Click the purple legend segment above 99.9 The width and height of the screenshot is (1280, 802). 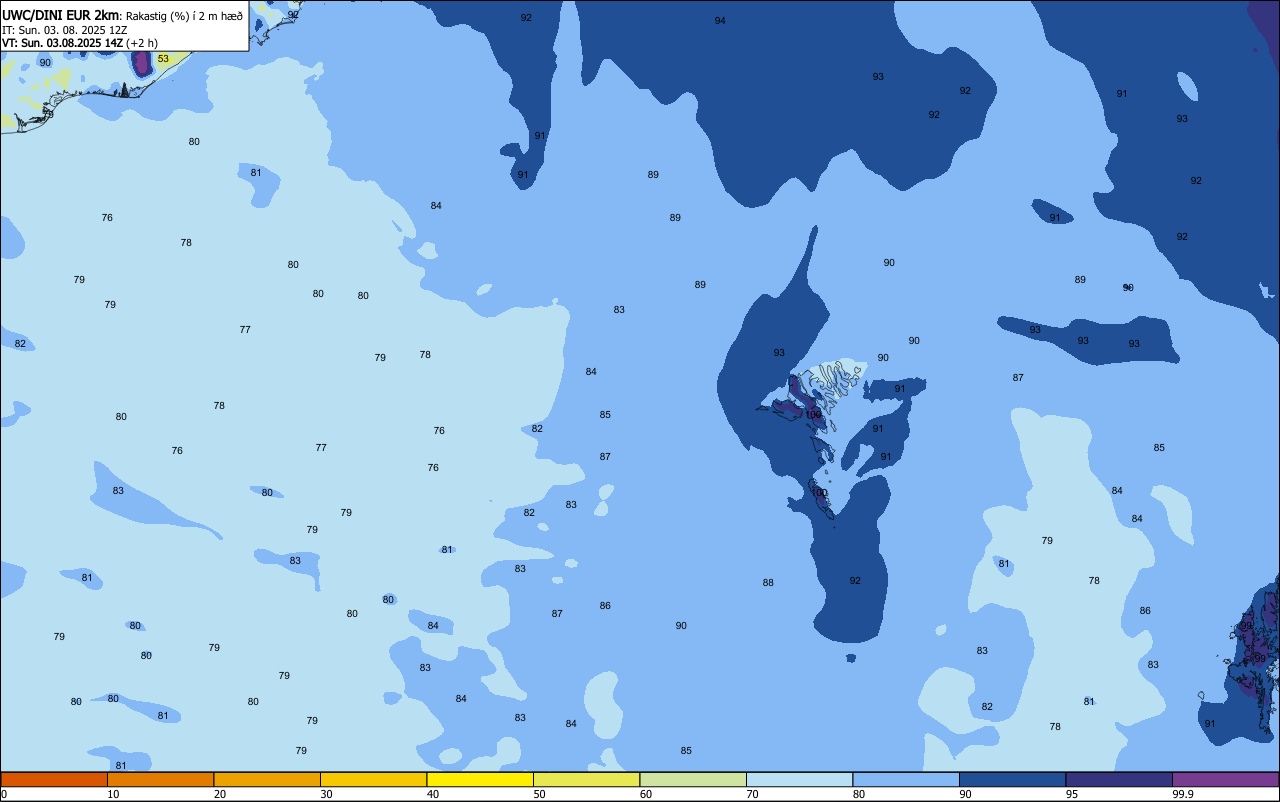[1225, 779]
